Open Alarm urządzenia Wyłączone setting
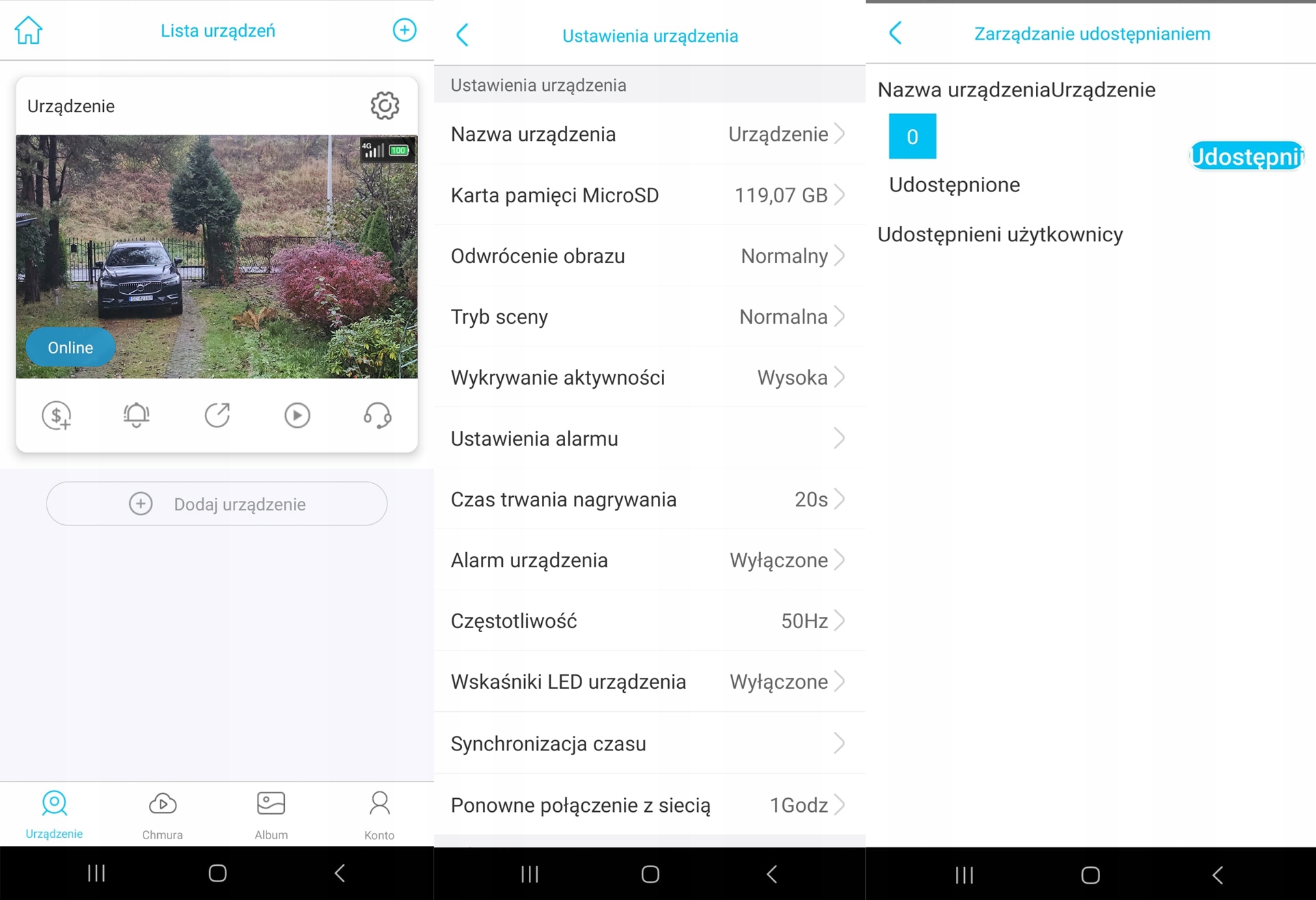The height and width of the screenshot is (900, 1316). [648, 560]
